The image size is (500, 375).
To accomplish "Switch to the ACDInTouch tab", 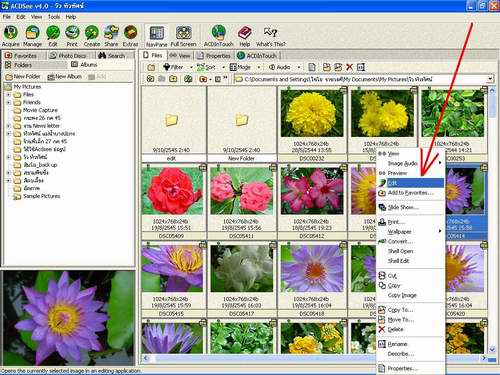I will (257, 56).
